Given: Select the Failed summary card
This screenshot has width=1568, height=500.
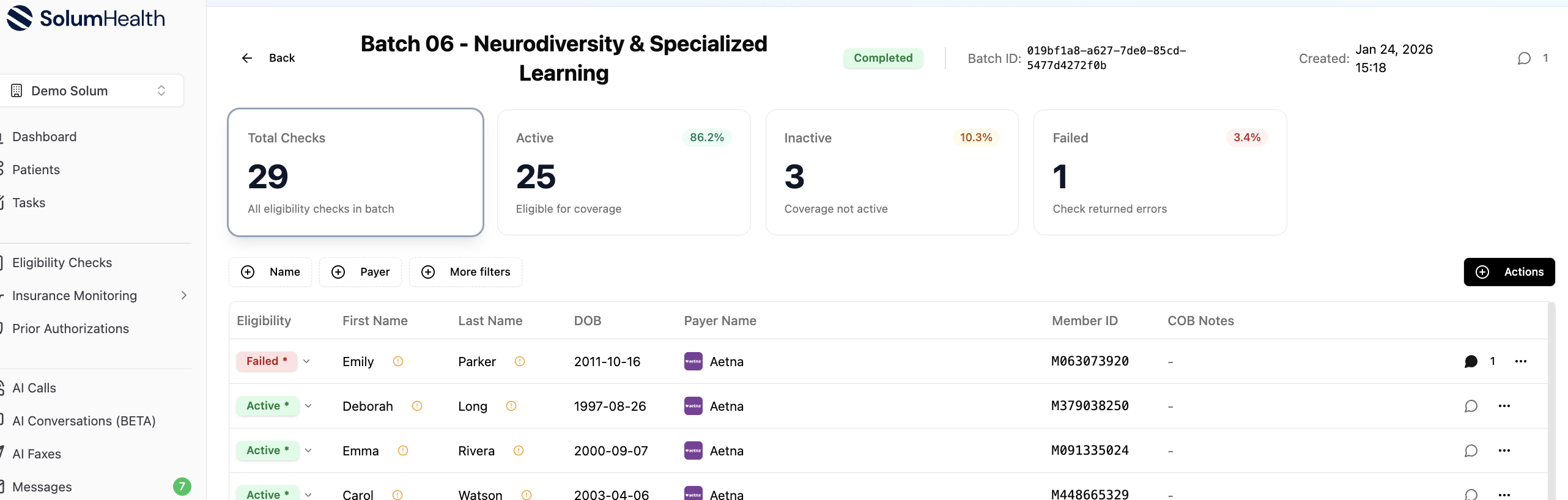Looking at the screenshot, I should click(1160, 172).
